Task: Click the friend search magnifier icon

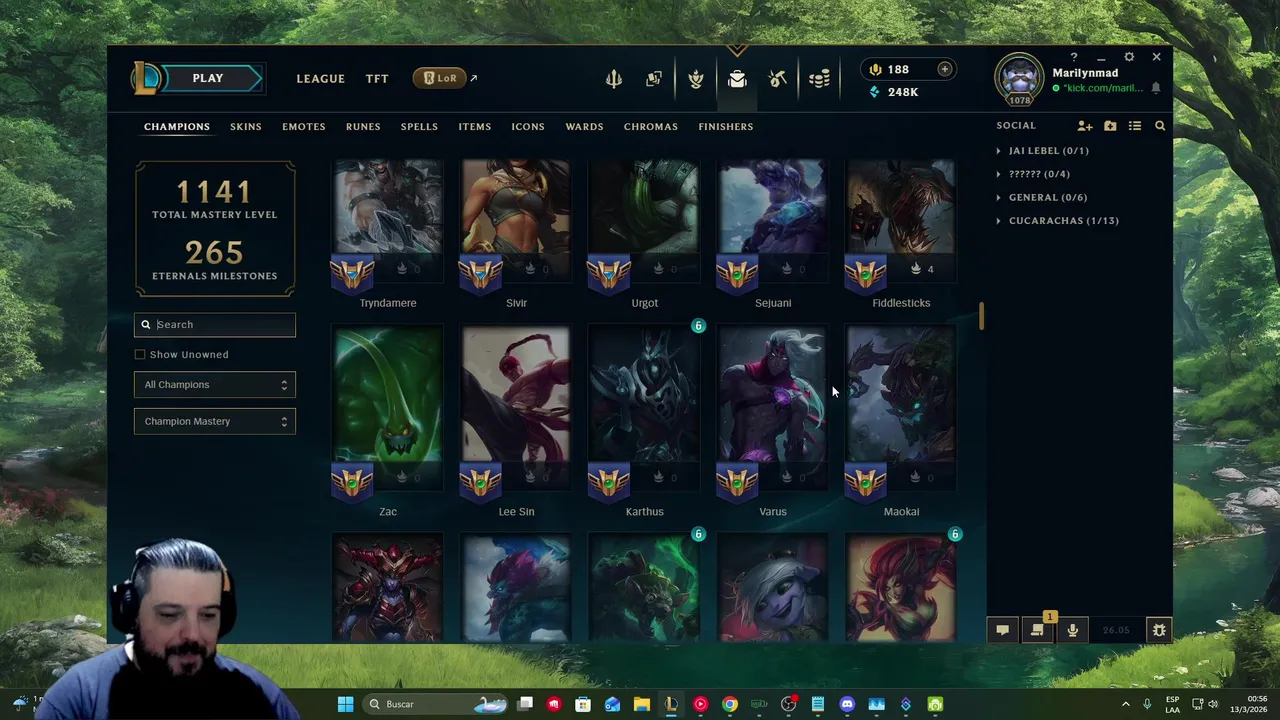Action: pos(1160,126)
